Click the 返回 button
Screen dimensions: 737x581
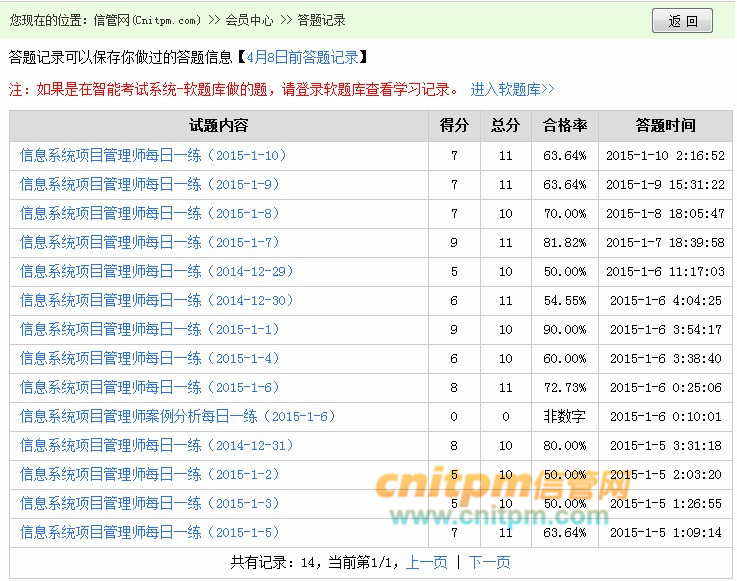682,21
